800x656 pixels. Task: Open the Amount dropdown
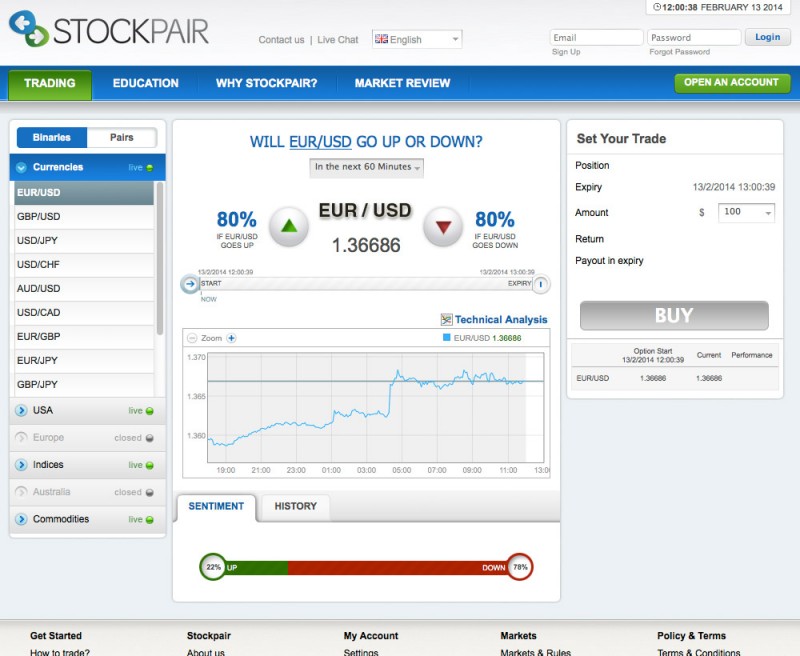point(746,212)
